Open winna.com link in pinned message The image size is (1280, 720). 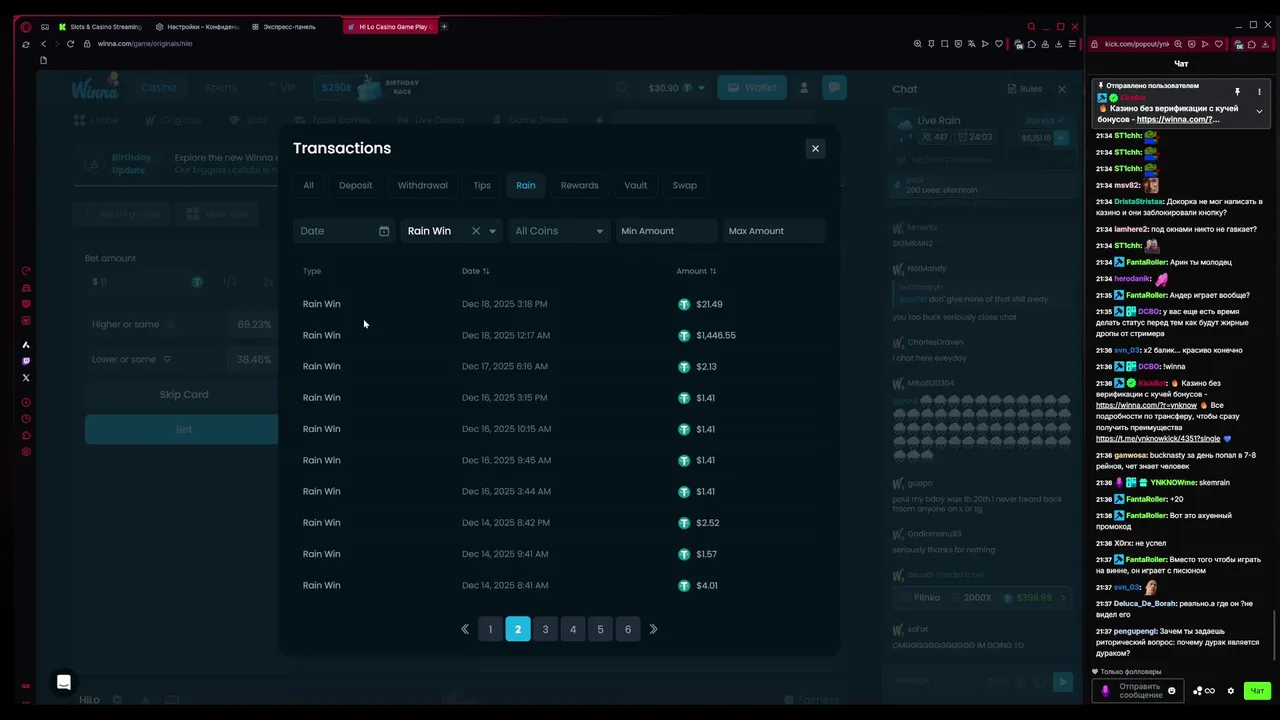click(1178, 119)
